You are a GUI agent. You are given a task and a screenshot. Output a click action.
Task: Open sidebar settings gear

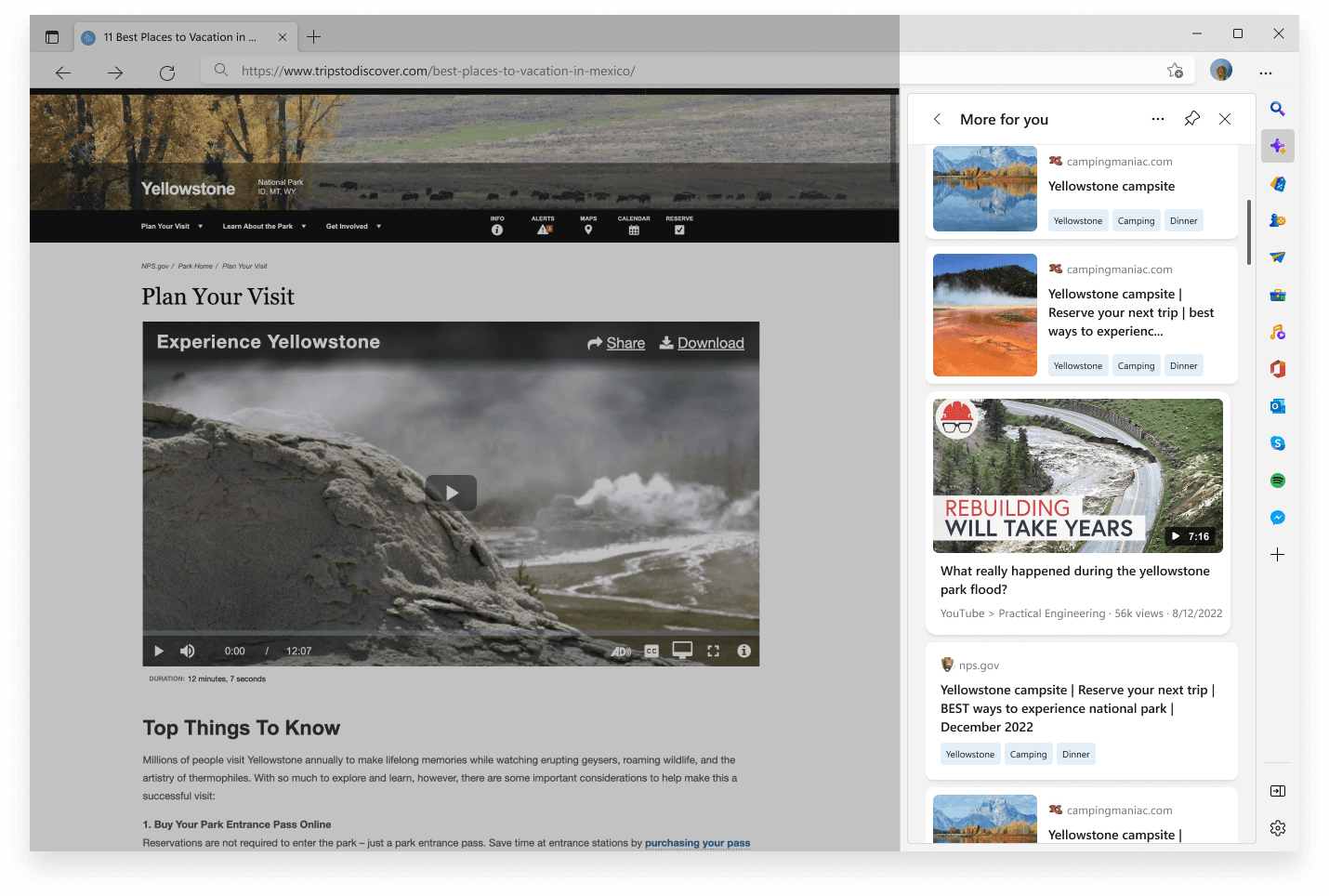click(x=1278, y=828)
